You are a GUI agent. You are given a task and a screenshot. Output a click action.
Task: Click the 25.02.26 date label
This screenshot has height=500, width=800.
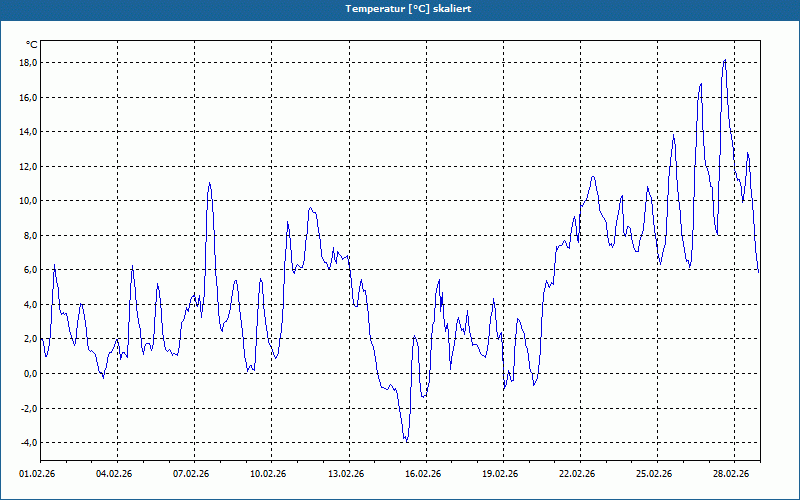[x=654, y=474]
